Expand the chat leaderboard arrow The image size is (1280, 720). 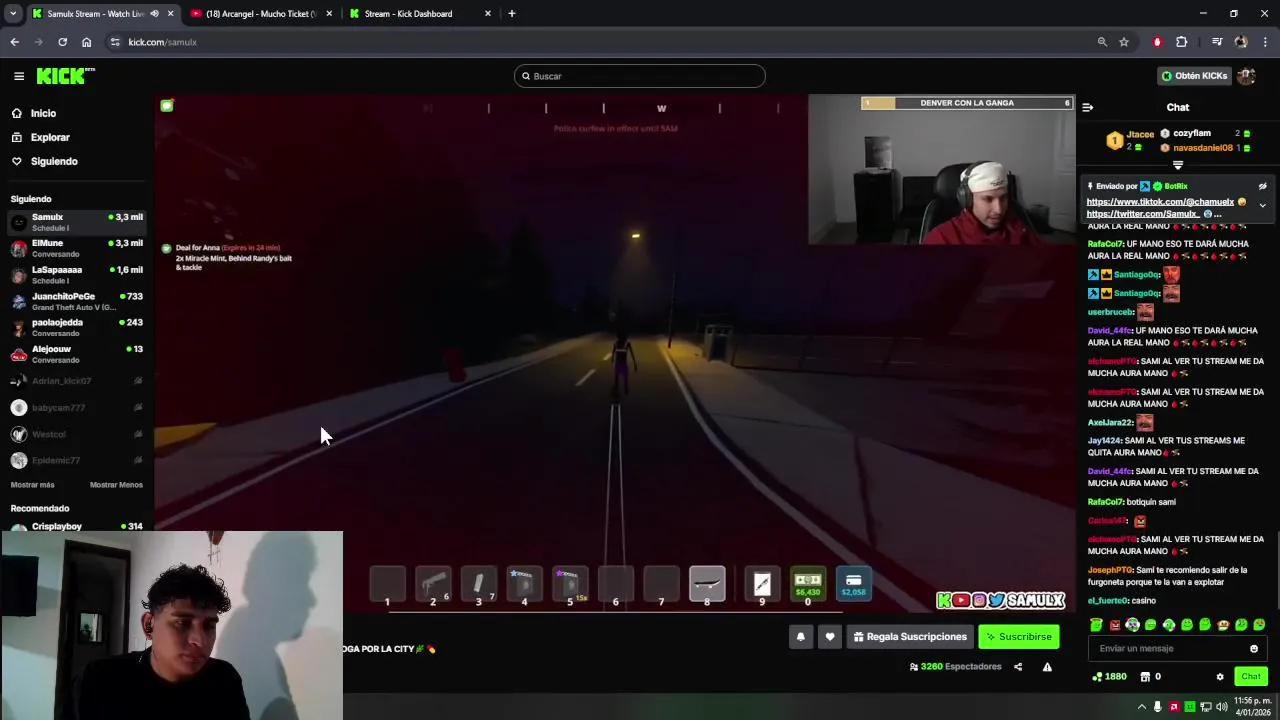1178,165
